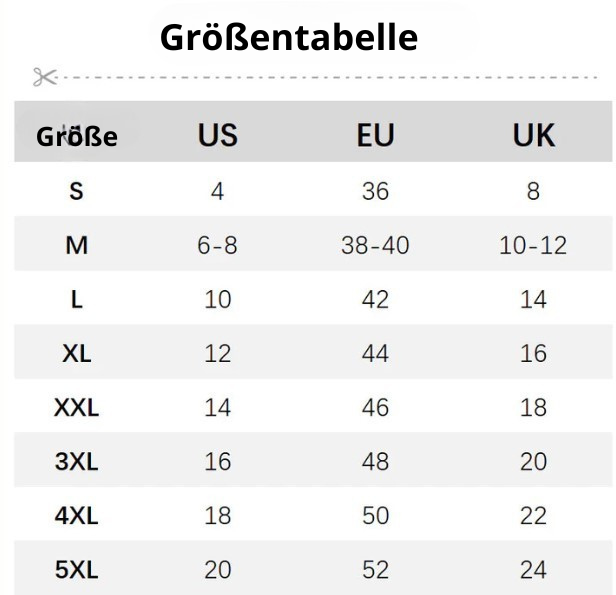Click the scissors icon on the dashed line
The width and height of the screenshot is (616, 595).
click(x=44, y=77)
